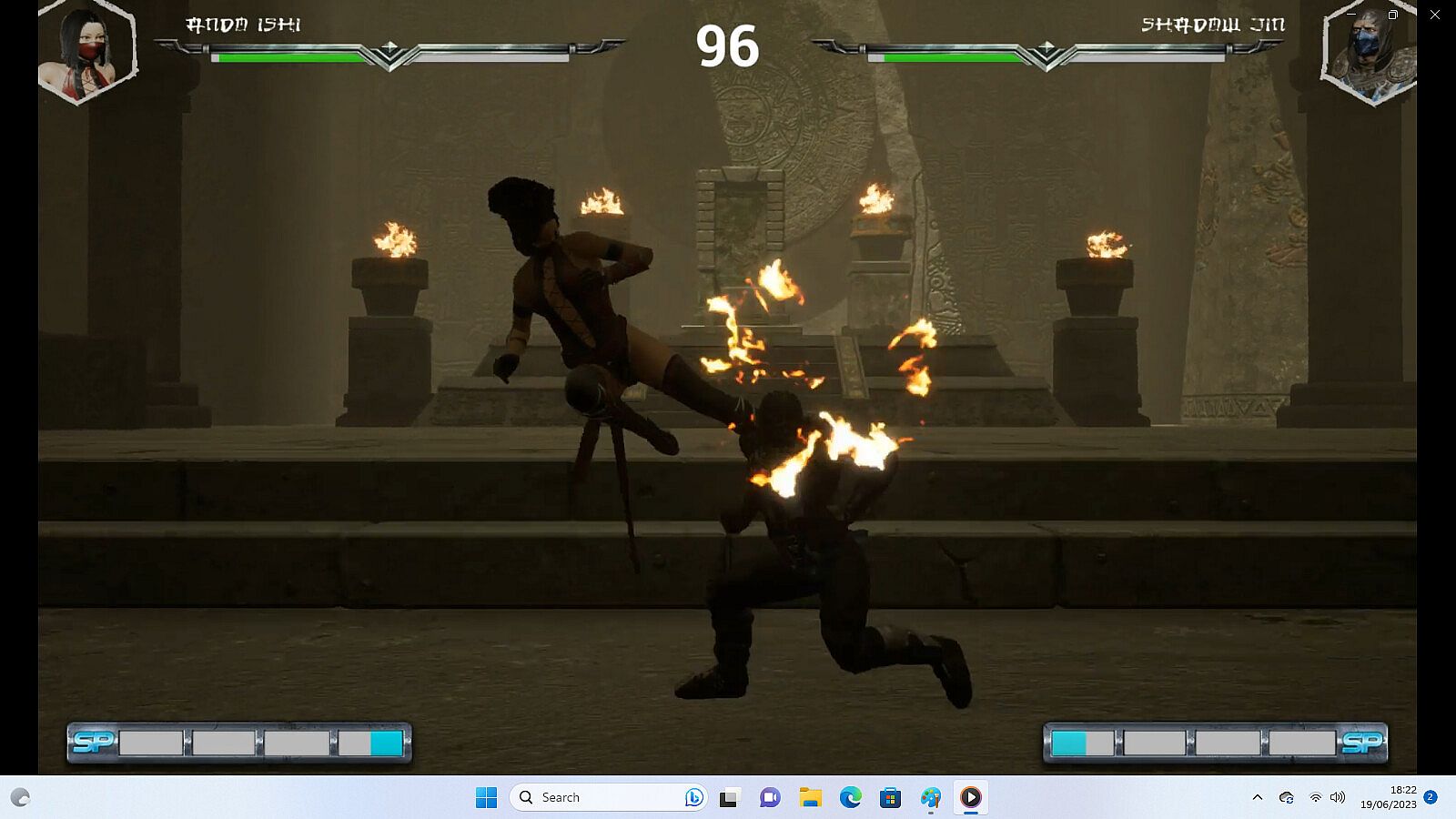
Task: Open the widgets icon on the taskbar
Action: pyautogui.click(x=20, y=797)
